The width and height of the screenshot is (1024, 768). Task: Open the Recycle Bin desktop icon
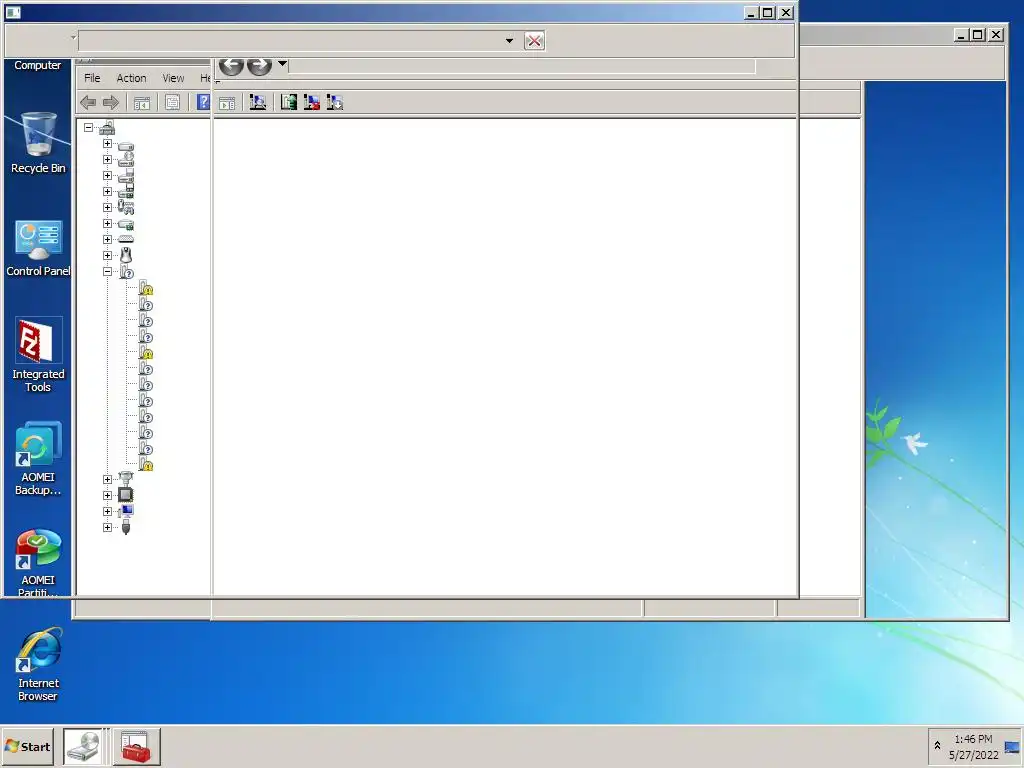[38, 142]
